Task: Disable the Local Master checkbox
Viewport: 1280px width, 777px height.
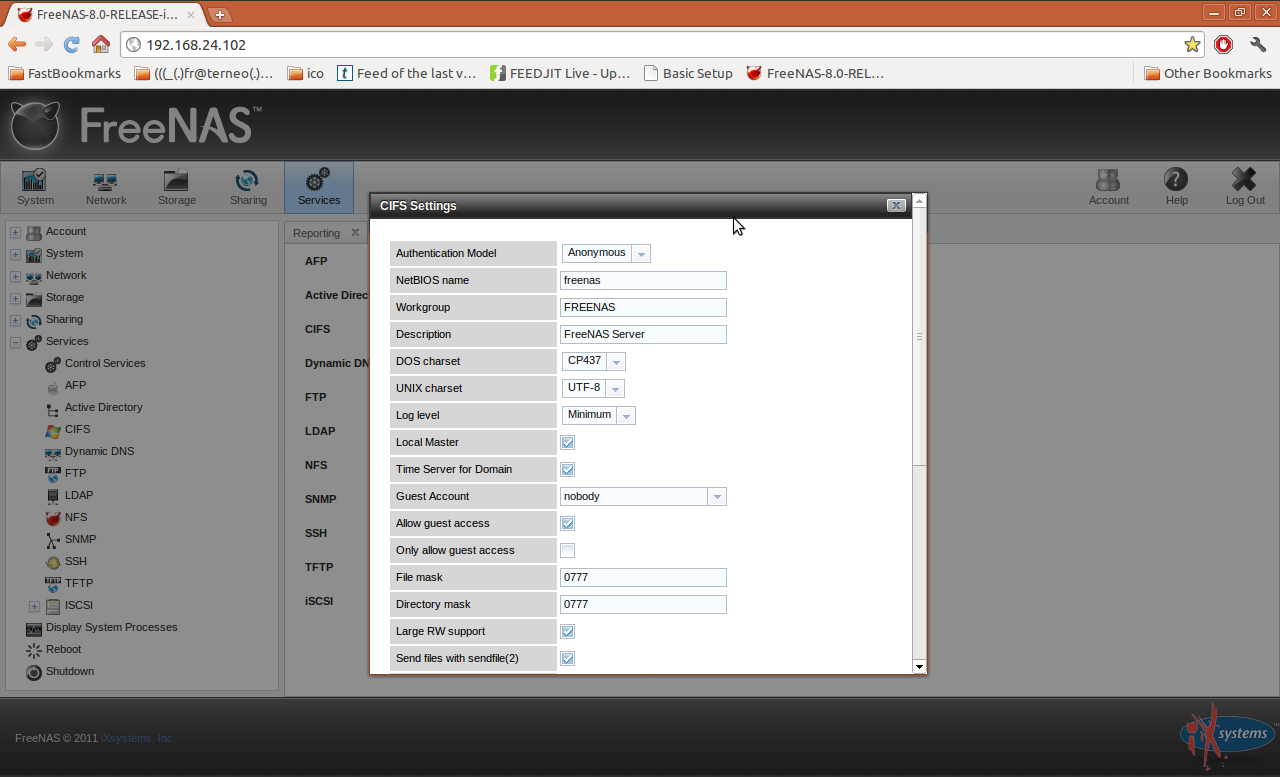Action: coord(567,441)
